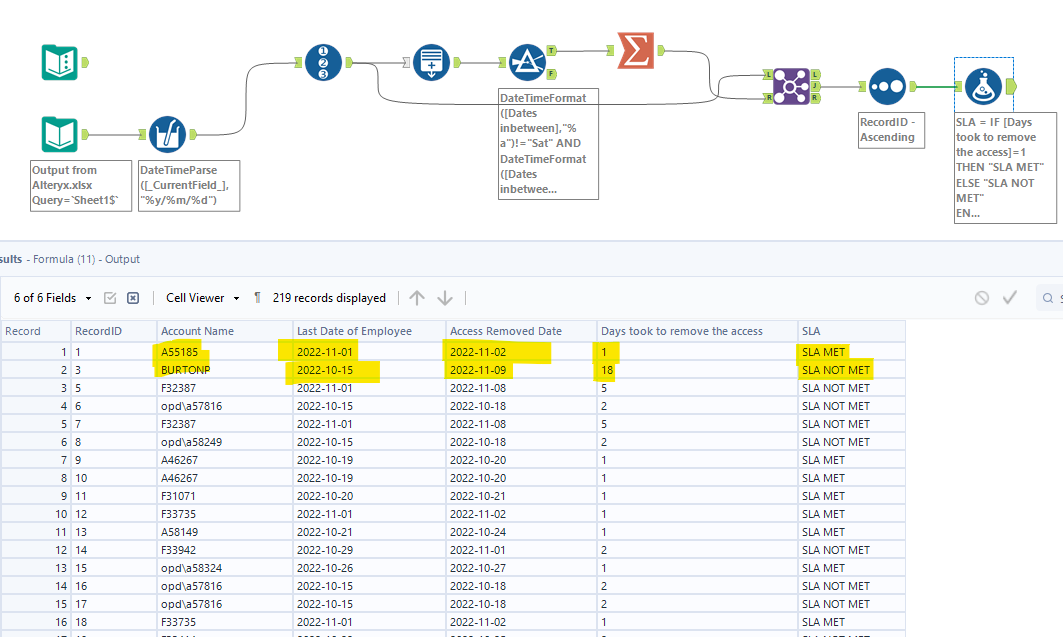
Task: Click the up arrow to view previous record
Action: 416,297
